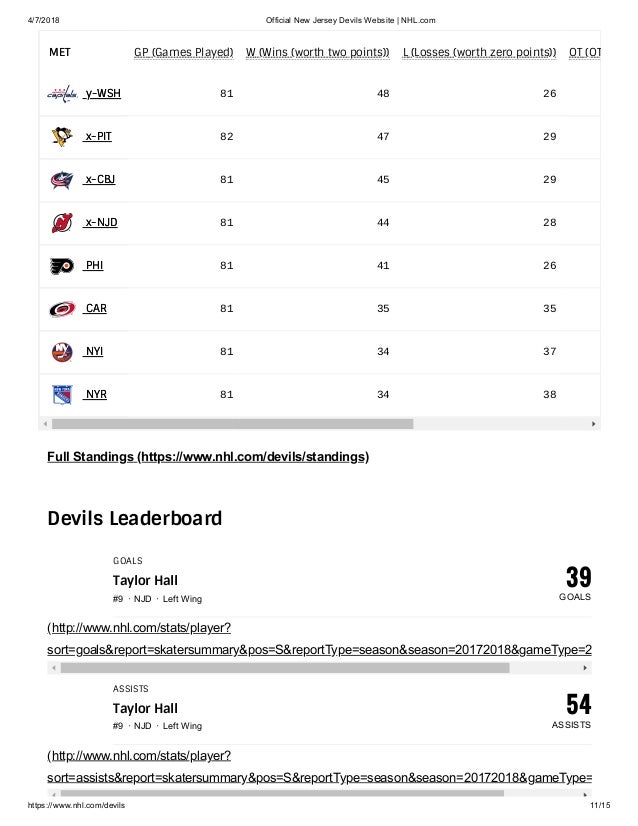Open the y-WSH team link

pos(102,93)
